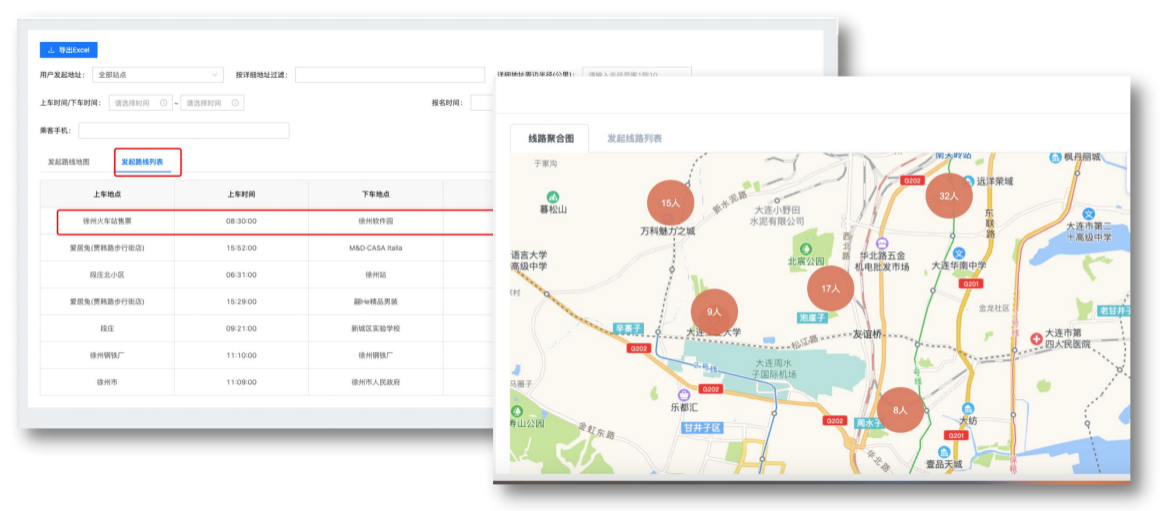The width and height of the screenshot is (1168, 511).
Task: Open the 用户发起地址 dropdown (全部站点)
Action: click(157, 74)
